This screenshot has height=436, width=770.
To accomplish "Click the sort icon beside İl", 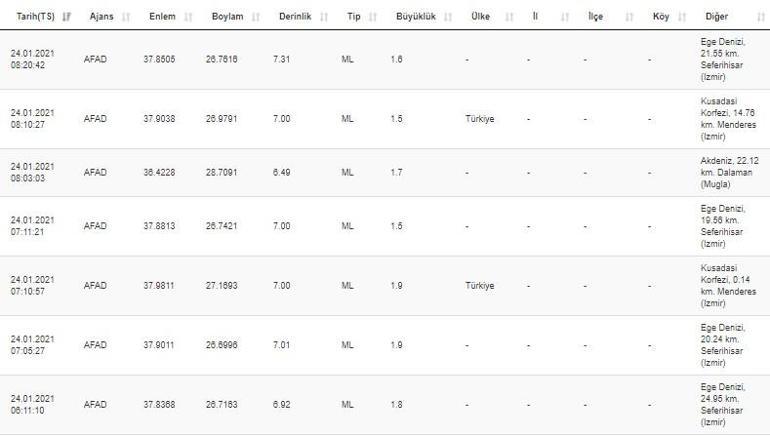I will click(564, 17).
